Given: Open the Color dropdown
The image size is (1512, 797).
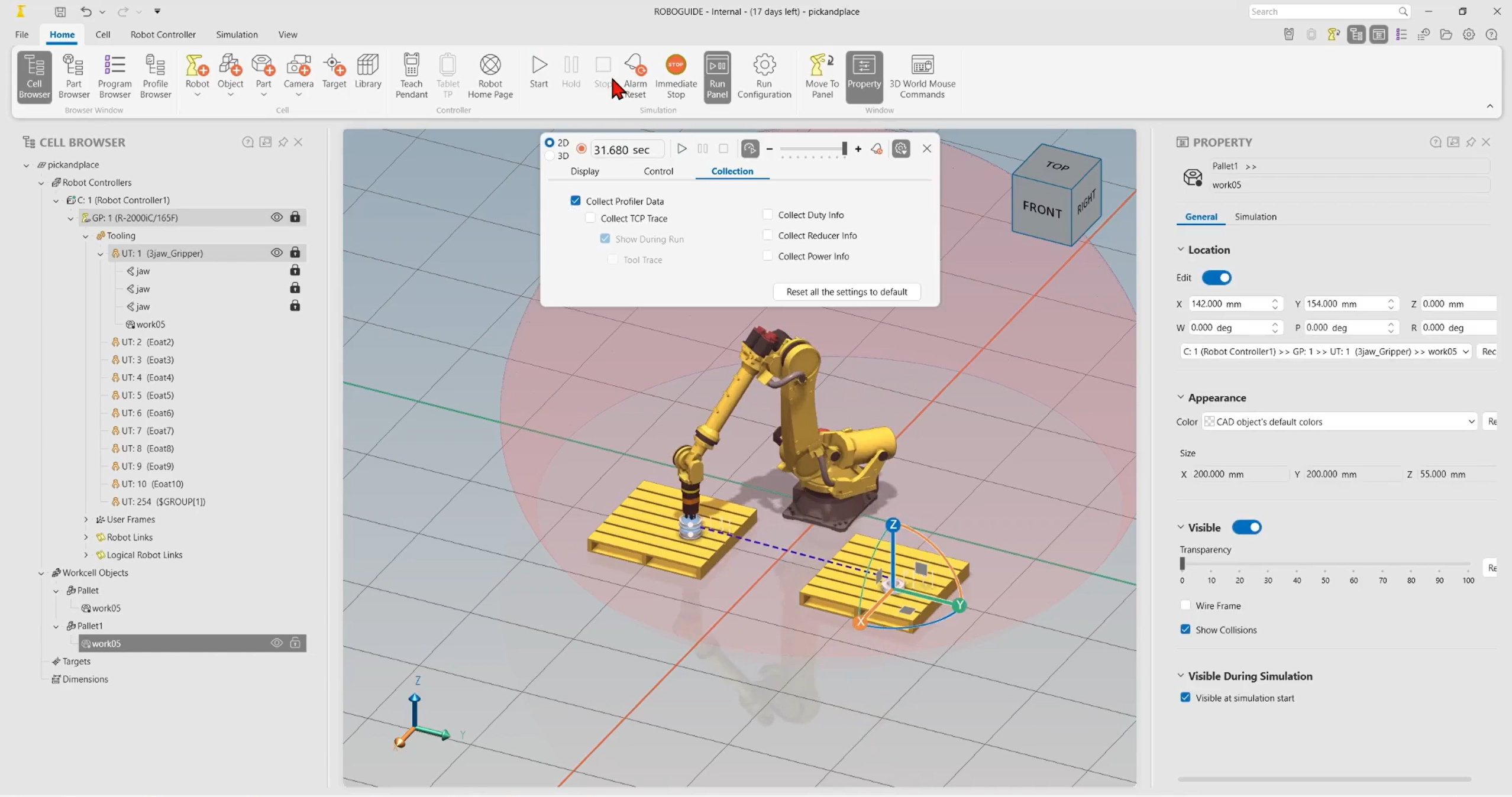Looking at the screenshot, I should [x=1339, y=422].
